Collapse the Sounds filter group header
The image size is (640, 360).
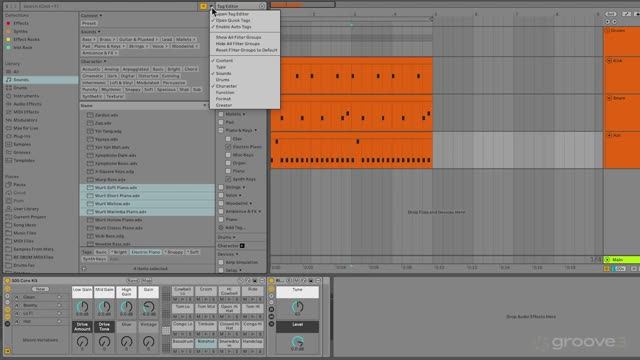tap(91, 31)
